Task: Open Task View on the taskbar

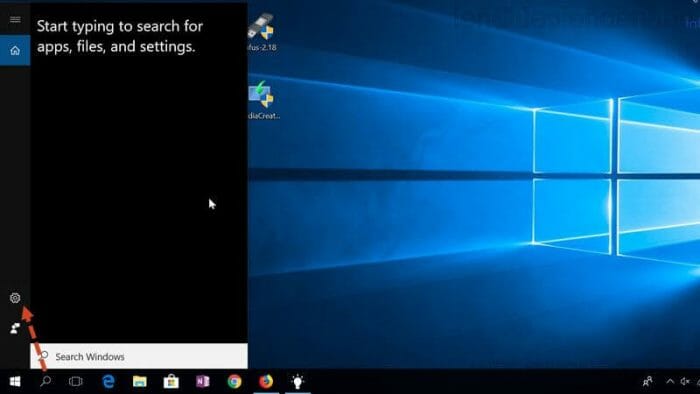Action: (x=76, y=382)
